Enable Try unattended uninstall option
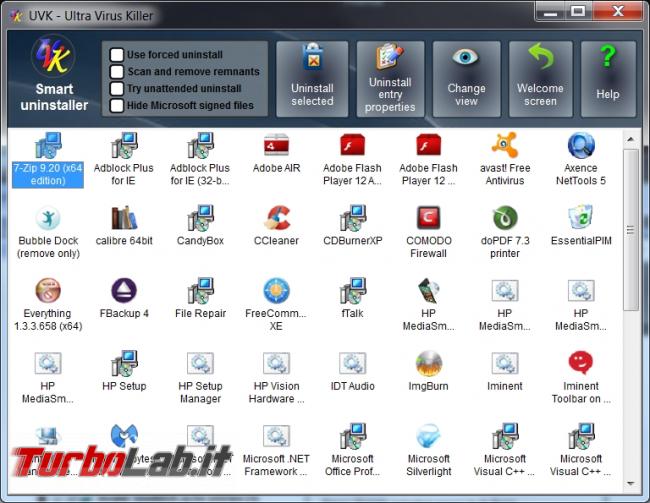The height and width of the screenshot is (503, 650). [117, 89]
